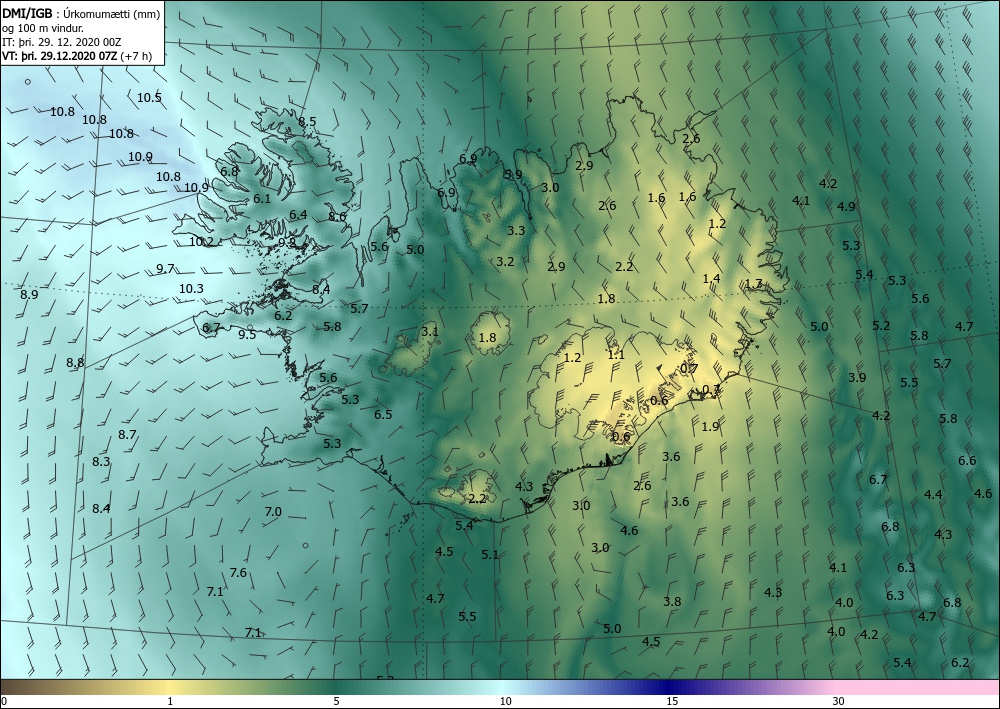Click the 5.2 value label
This screenshot has width=1000, height=709.
[881, 325]
